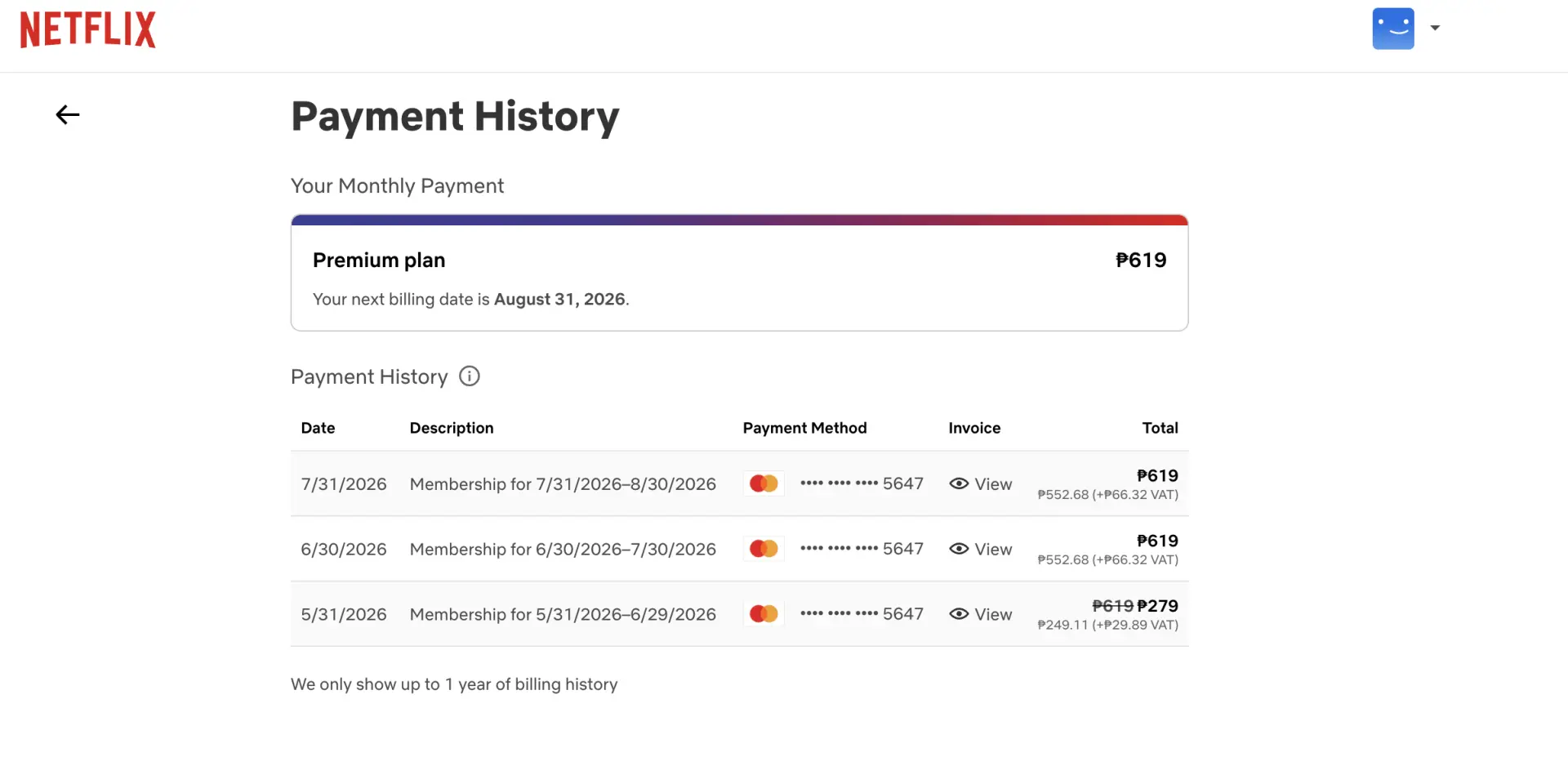Screen dimensions: 1568x757
Task: Click the Netflix logo
Action: click(x=87, y=30)
